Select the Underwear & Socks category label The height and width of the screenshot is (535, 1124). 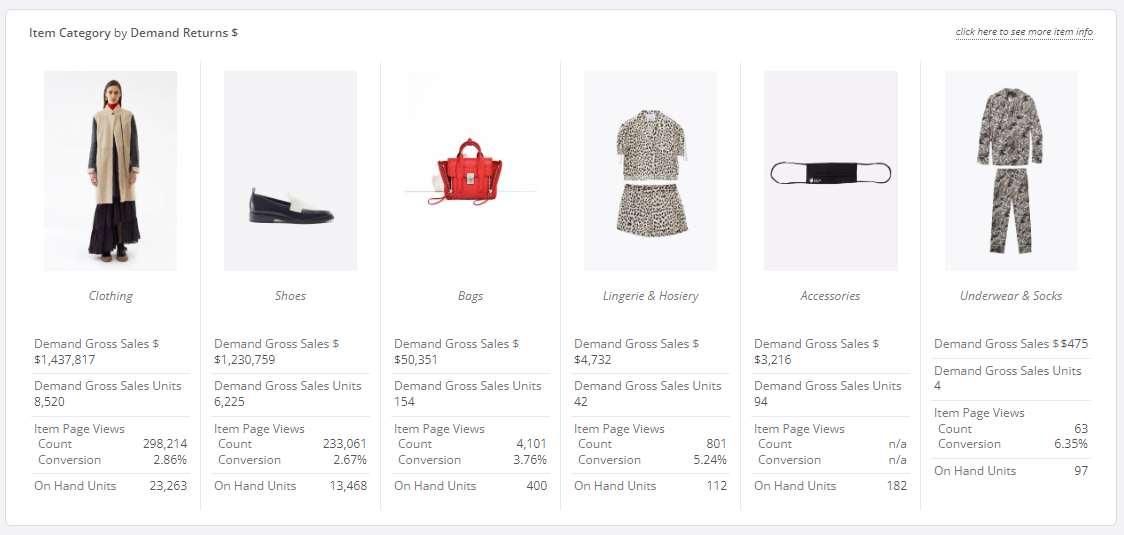1011,295
